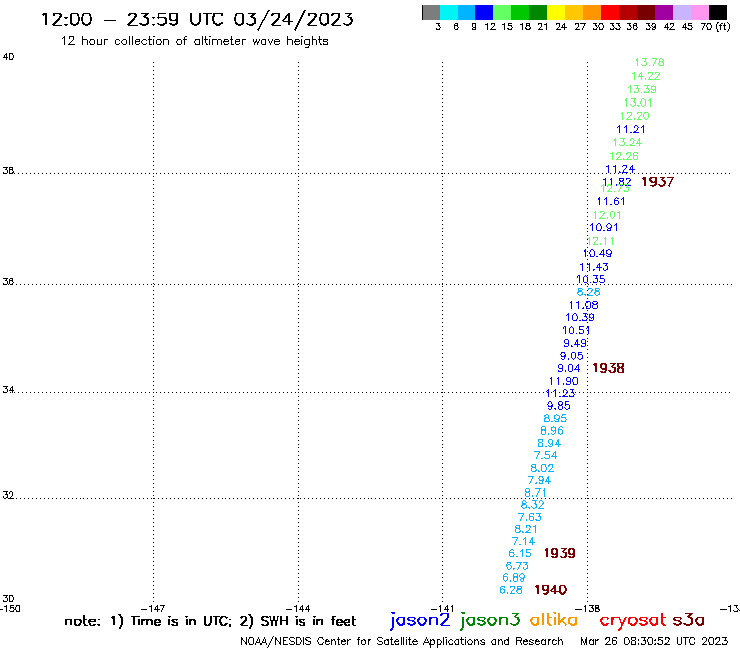Viewport: 740px width, 650px height.
Task: Click the 13.24 wave height reading
Action: pyautogui.click(x=627, y=143)
